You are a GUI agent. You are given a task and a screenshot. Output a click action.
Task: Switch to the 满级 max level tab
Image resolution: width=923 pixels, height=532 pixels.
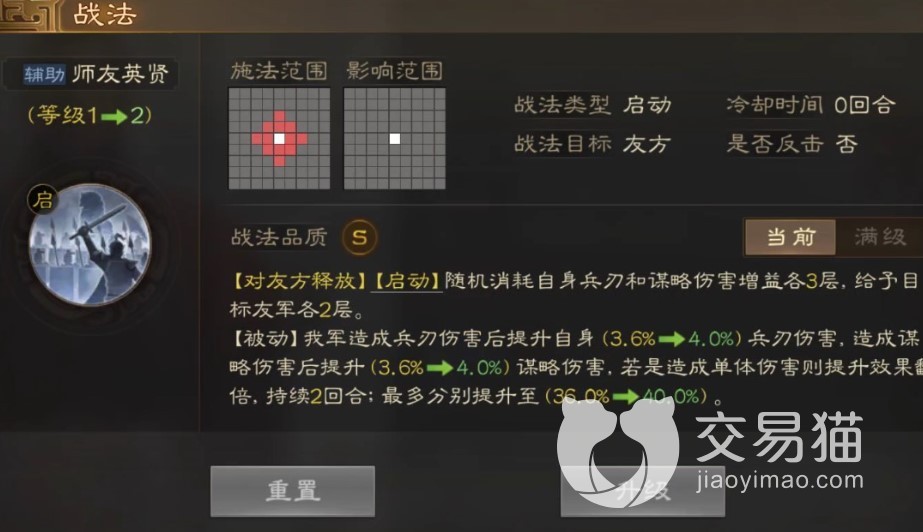(880, 237)
